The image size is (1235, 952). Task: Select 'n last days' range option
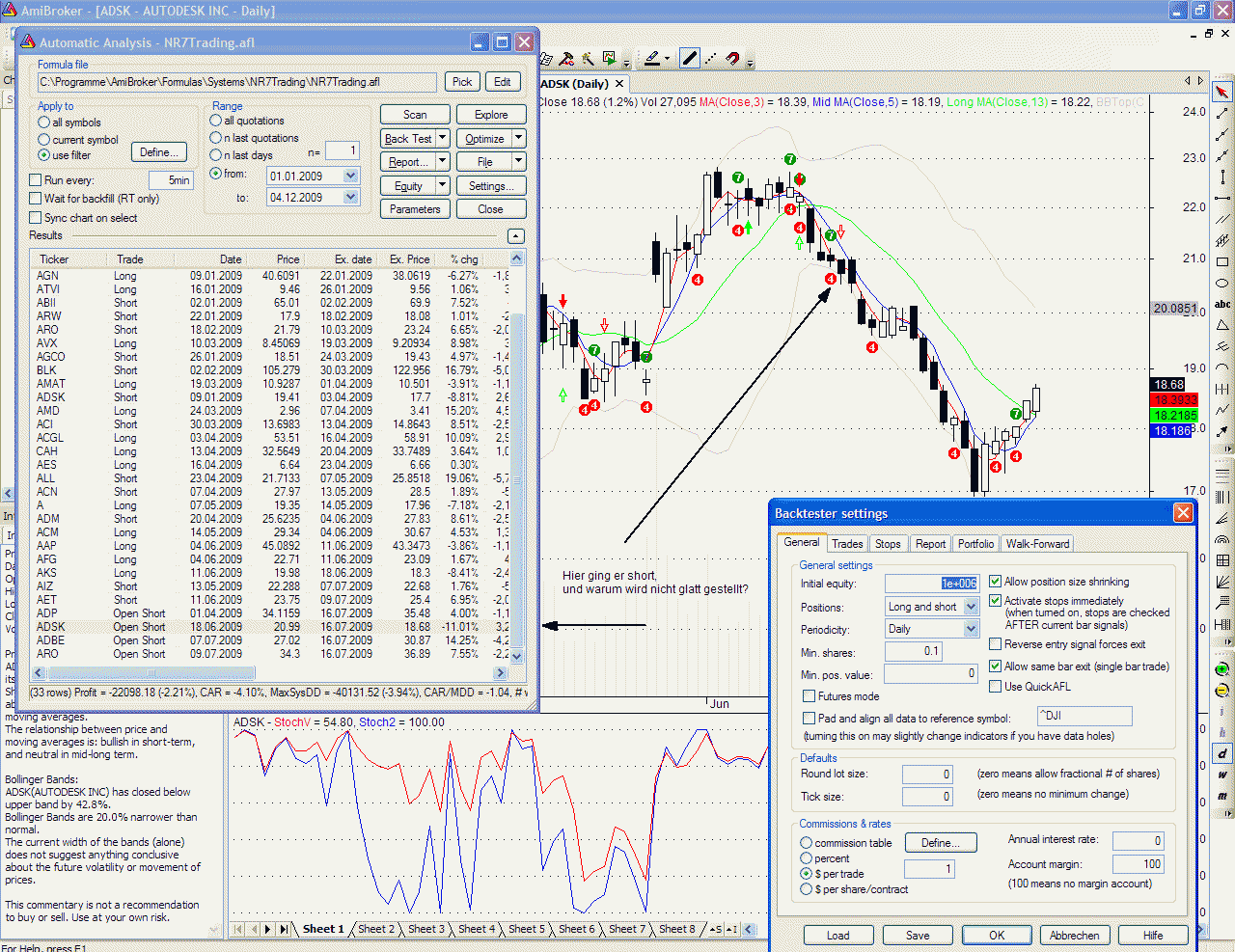(x=216, y=155)
